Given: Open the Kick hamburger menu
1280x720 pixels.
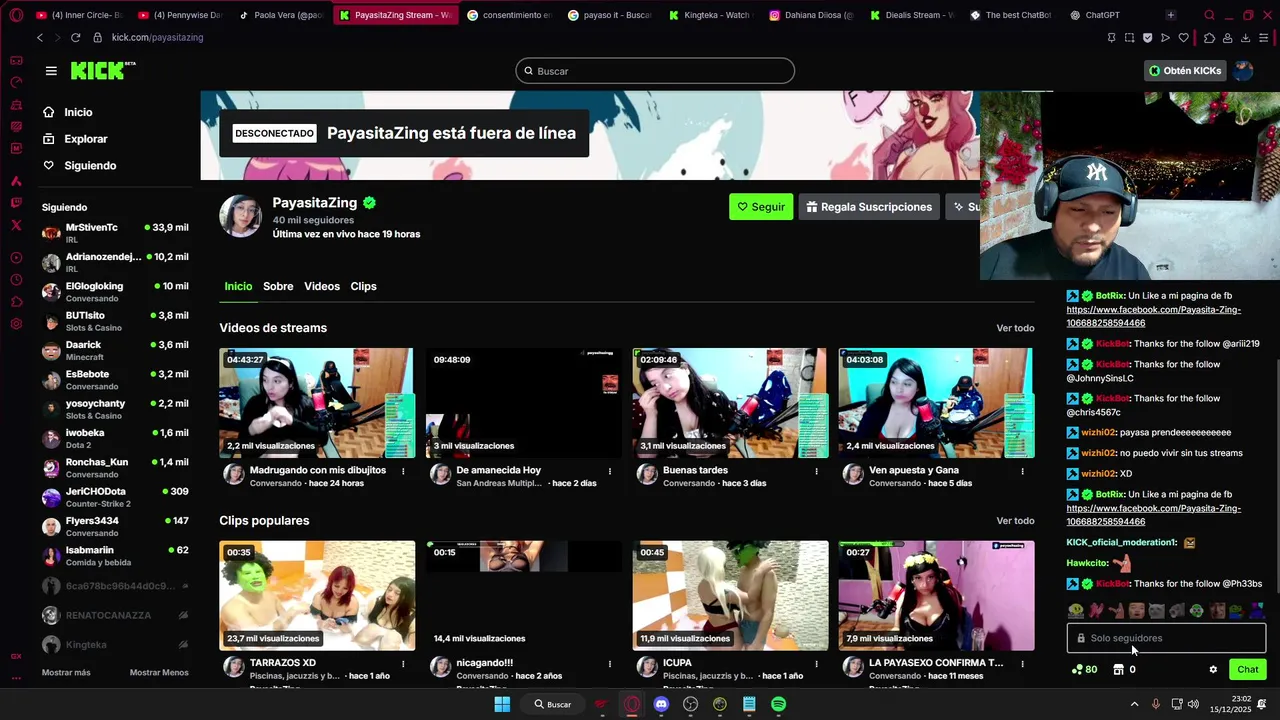Looking at the screenshot, I should [51, 71].
